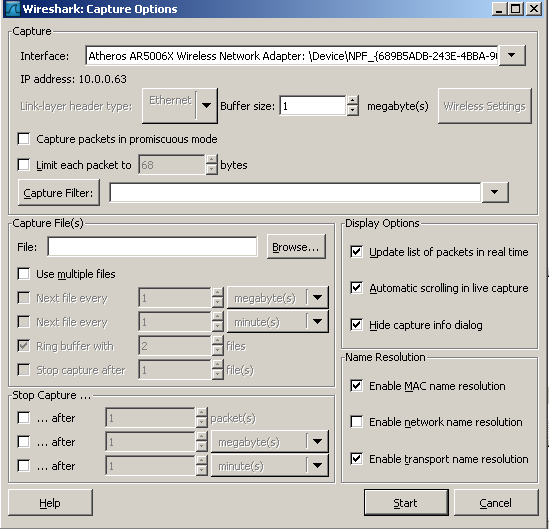549x529 pixels.
Task: Uncheck Update list of packets in real time
Action: [x=356, y=252]
